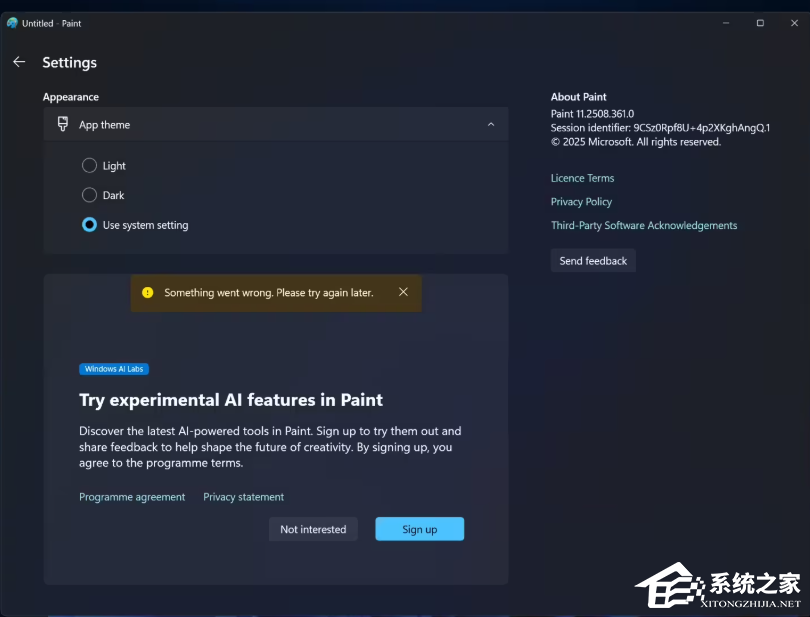Click the Settings page heading
This screenshot has width=810, height=617.
click(x=69, y=62)
